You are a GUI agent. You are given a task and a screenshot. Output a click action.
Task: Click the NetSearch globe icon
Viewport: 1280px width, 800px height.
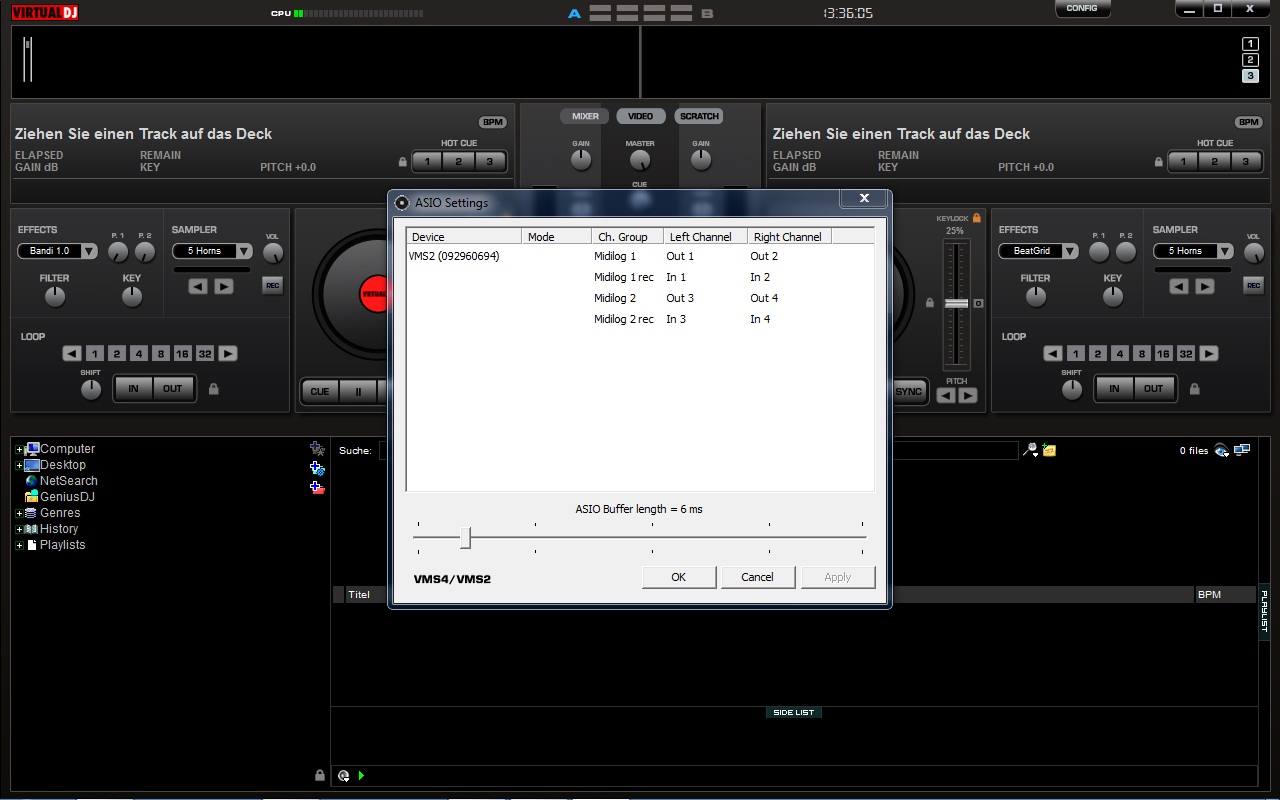tap(32, 481)
